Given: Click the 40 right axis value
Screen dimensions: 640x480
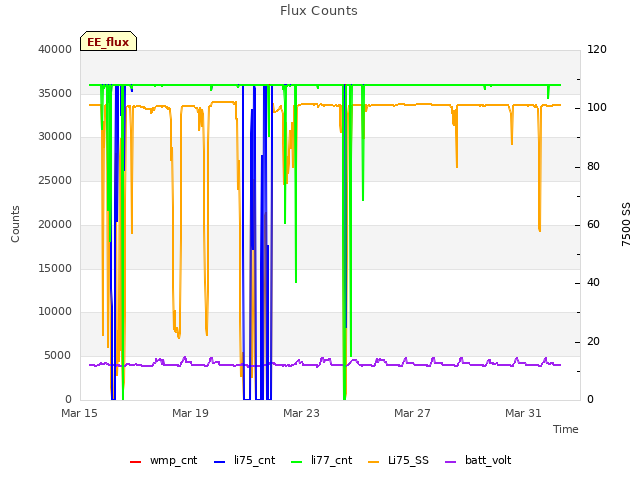Looking at the screenshot, I should point(593,282).
